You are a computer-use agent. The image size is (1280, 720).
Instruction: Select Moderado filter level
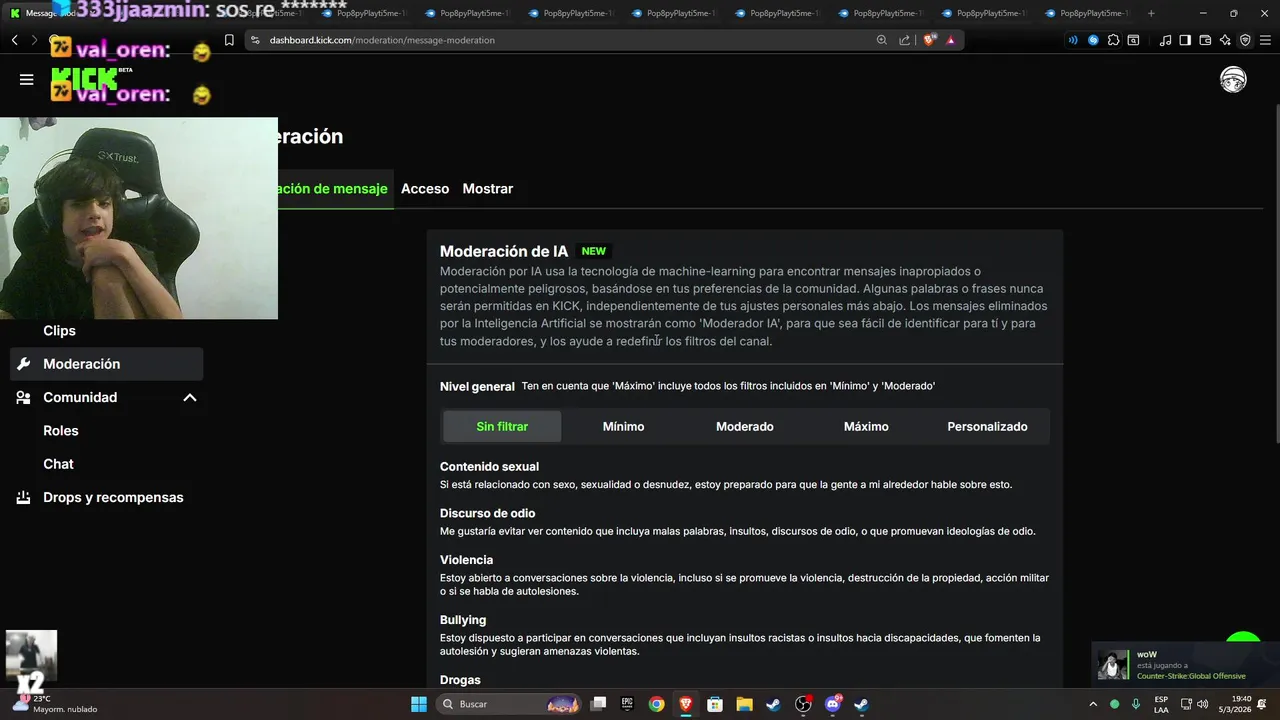745,426
